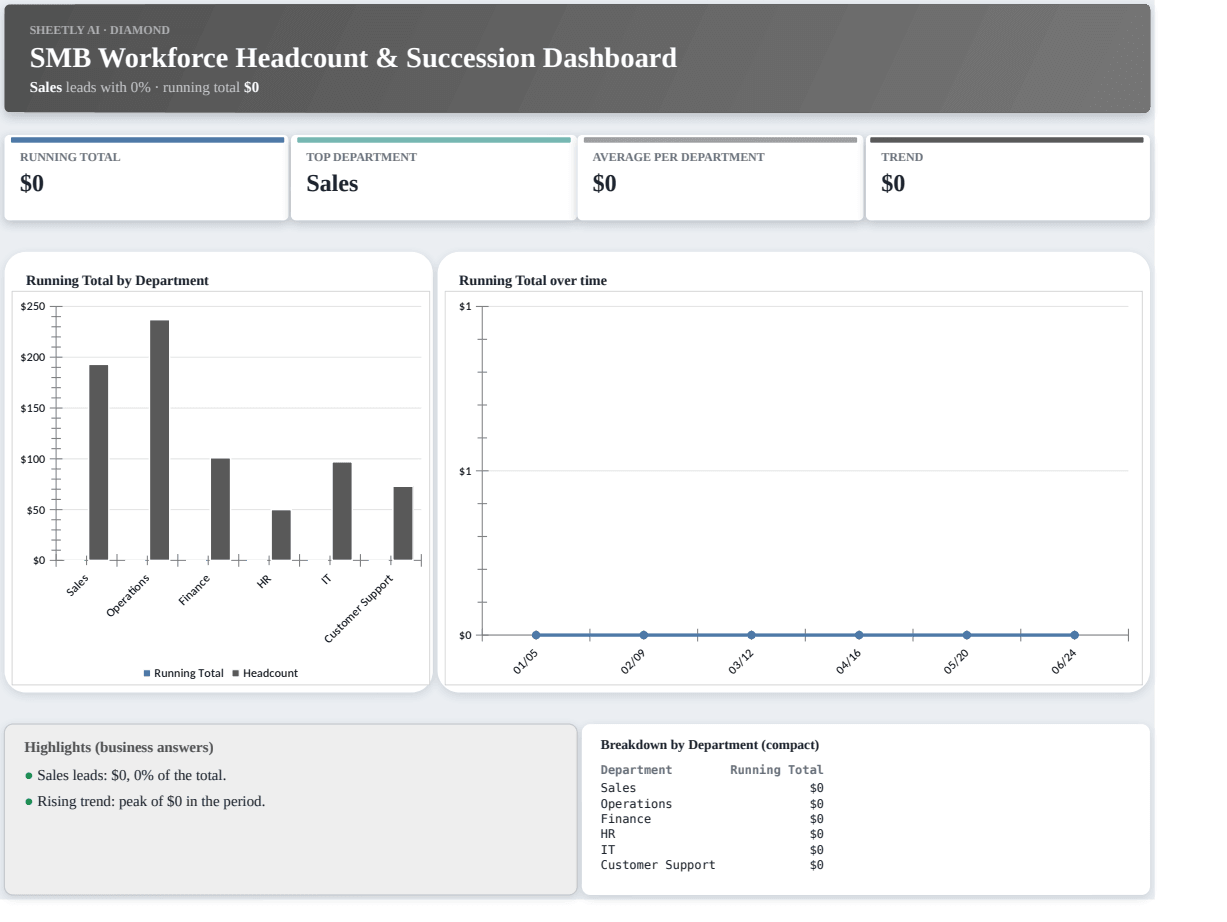Click the 'SHEETLY AI · DIAMOND' label
Image resolution: width=1227 pixels, height=922 pixels.
click(x=100, y=30)
